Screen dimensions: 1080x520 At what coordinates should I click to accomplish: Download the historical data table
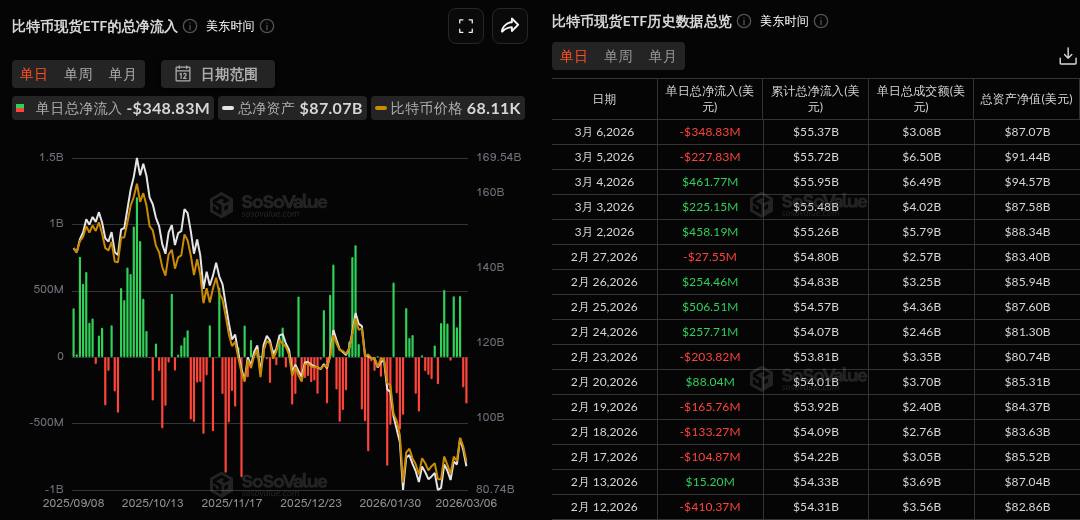[1067, 56]
